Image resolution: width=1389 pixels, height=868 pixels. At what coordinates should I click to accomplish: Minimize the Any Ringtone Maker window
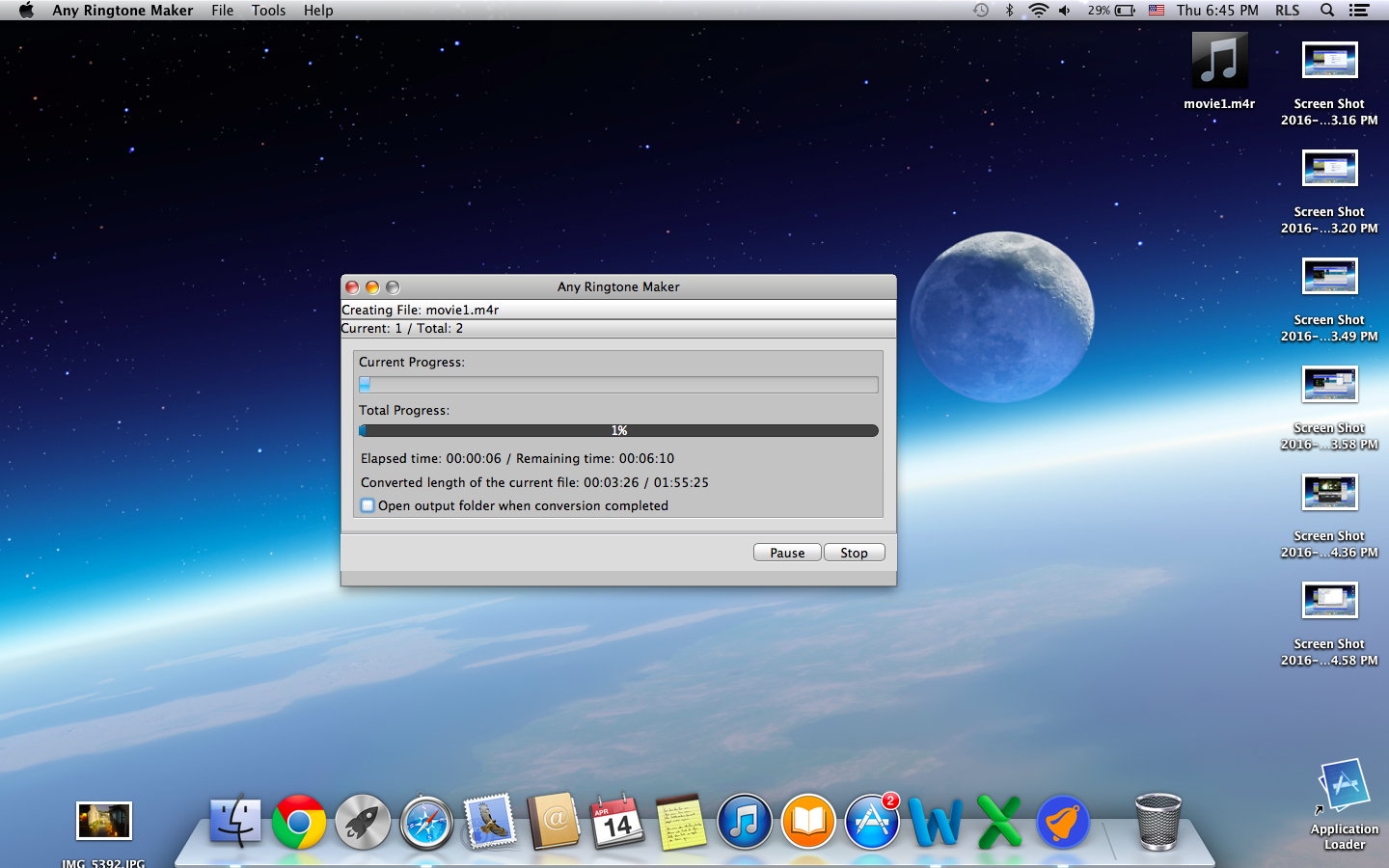pyautogui.click(x=372, y=287)
